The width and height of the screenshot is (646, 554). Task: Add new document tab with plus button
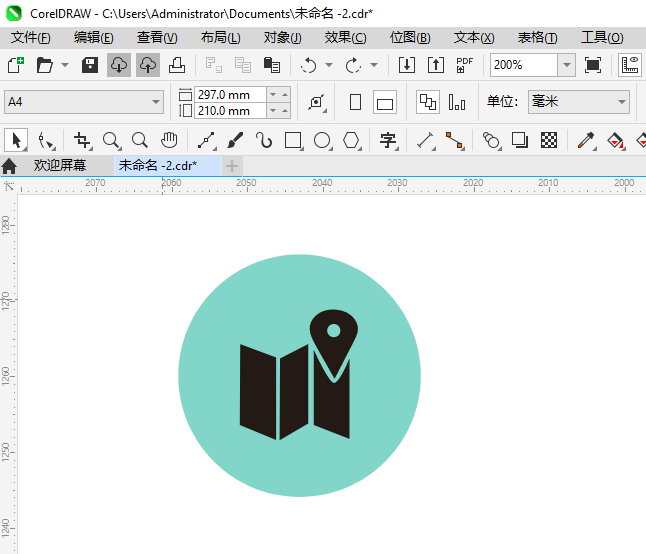point(232,165)
